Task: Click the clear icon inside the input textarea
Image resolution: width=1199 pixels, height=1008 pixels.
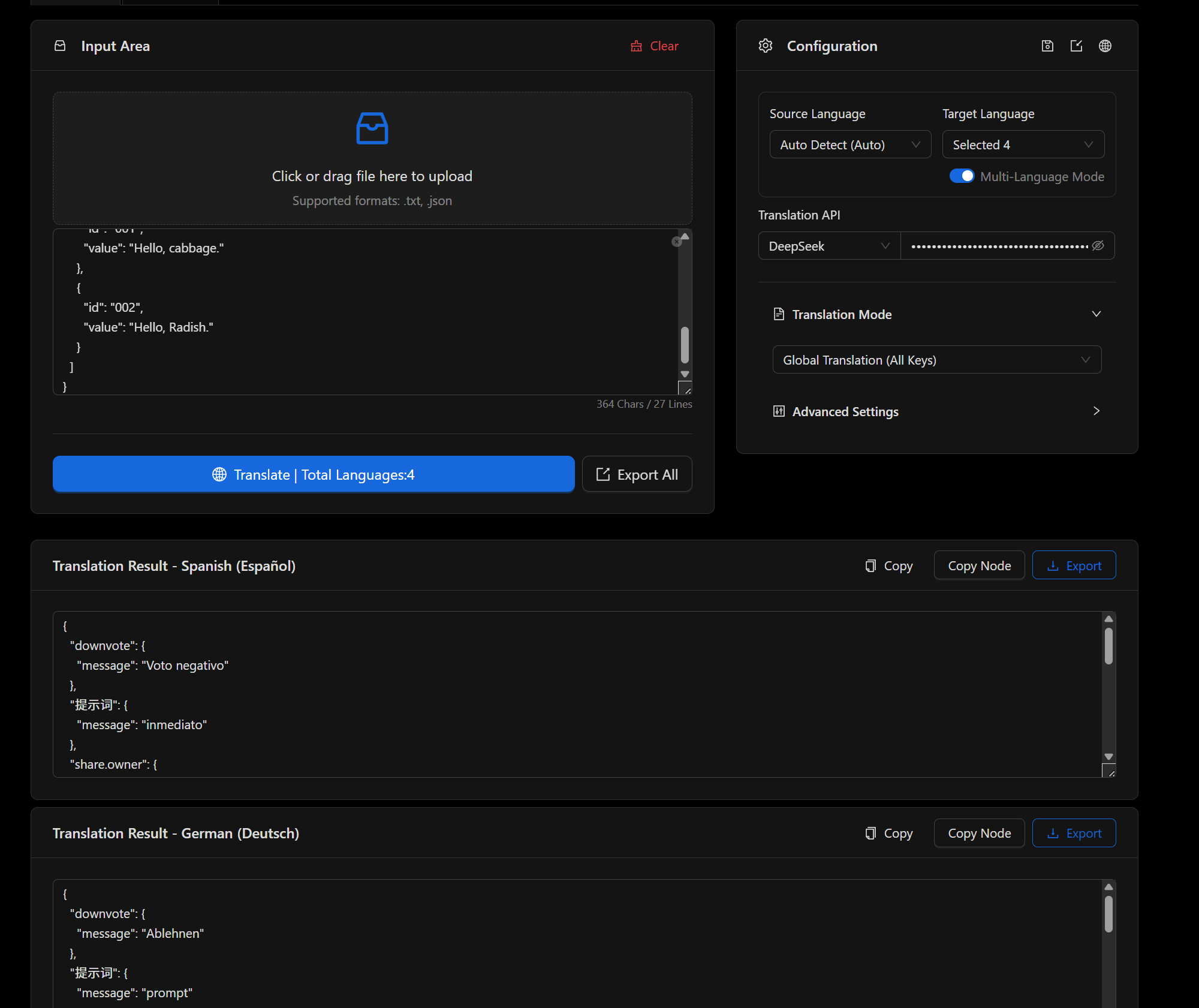Action: click(677, 241)
